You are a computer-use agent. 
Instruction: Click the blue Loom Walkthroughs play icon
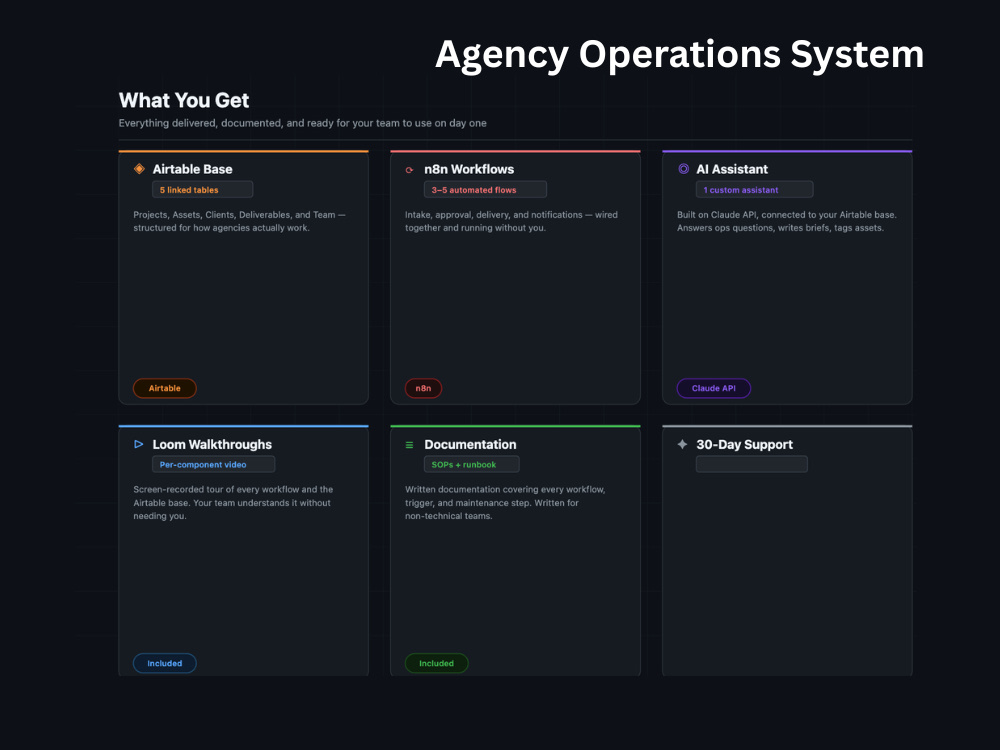tap(138, 444)
